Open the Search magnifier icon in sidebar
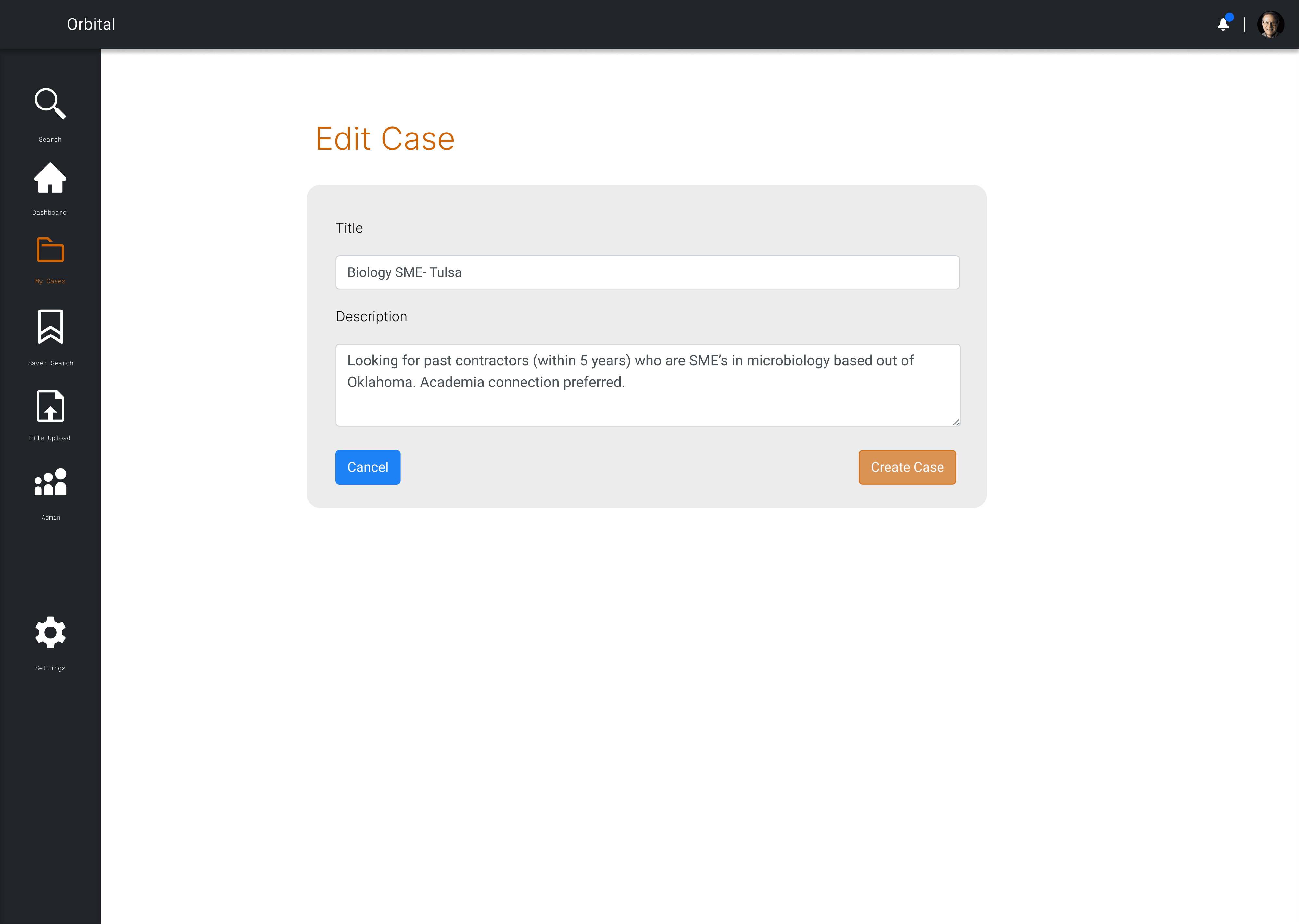The height and width of the screenshot is (924, 1299). pos(50,104)
